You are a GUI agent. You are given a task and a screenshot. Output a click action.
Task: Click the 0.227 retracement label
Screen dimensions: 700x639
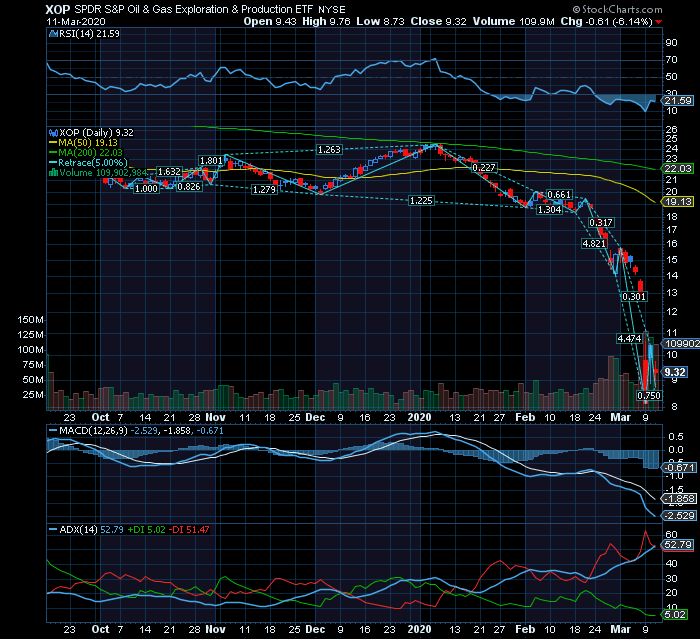(484, 167)
